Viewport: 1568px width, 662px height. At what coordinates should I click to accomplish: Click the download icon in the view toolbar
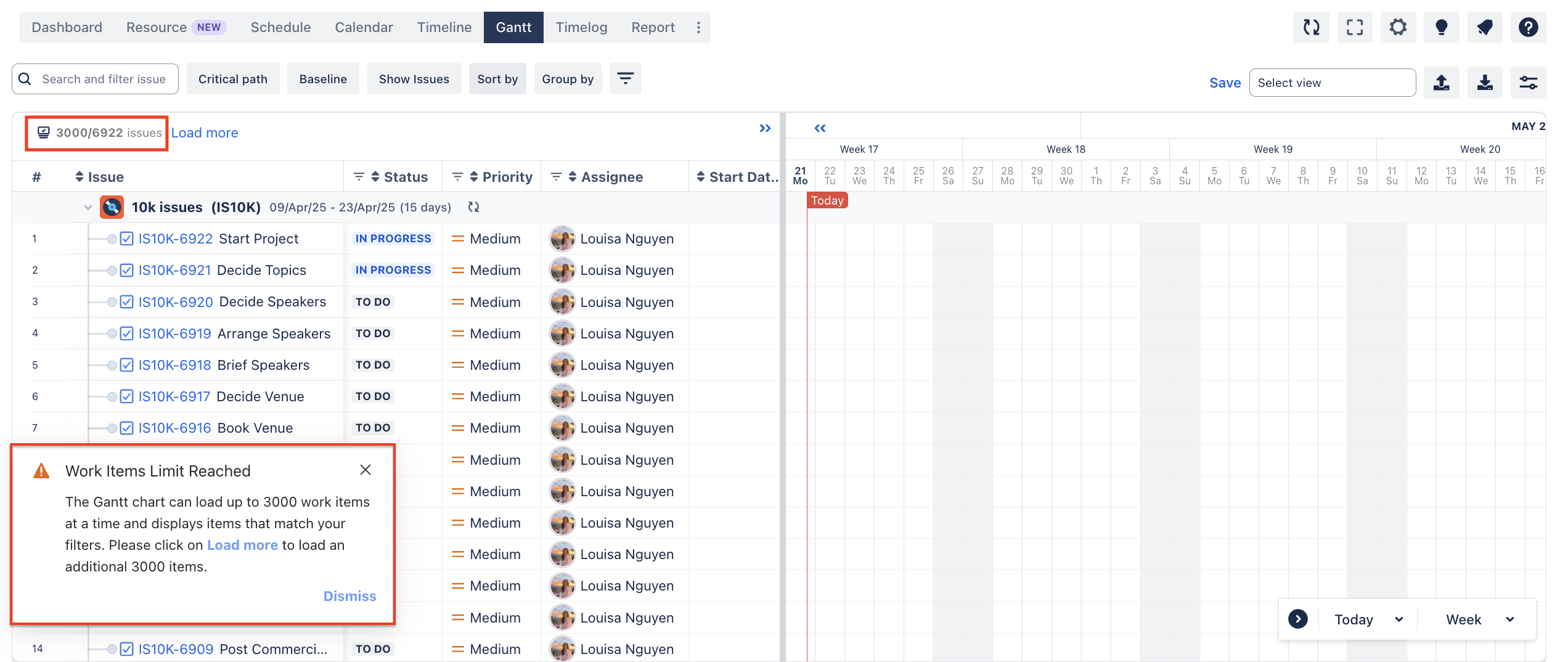(x=1485, y=83)
